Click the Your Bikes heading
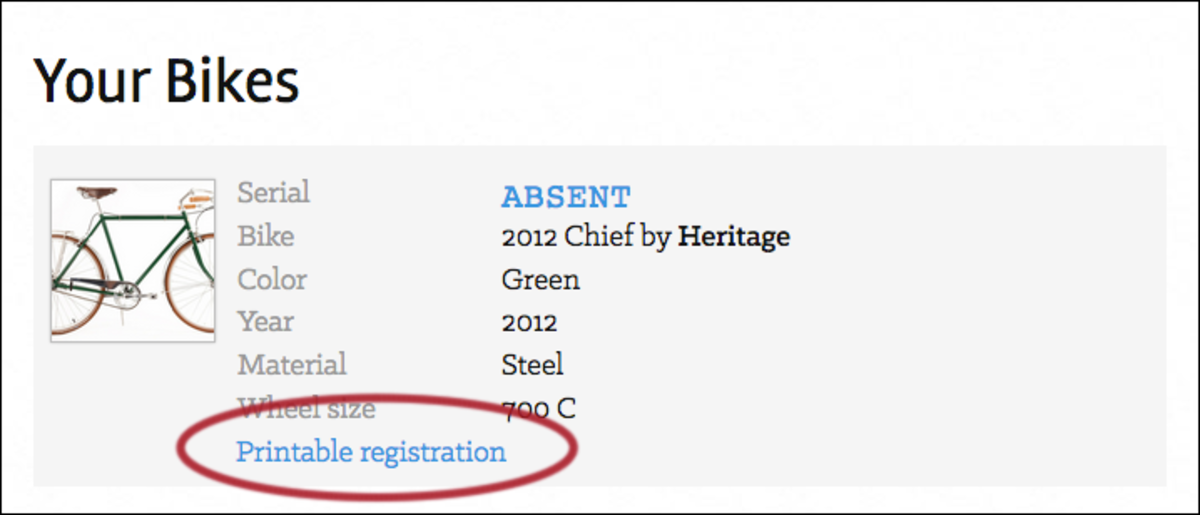 [166, 80]
